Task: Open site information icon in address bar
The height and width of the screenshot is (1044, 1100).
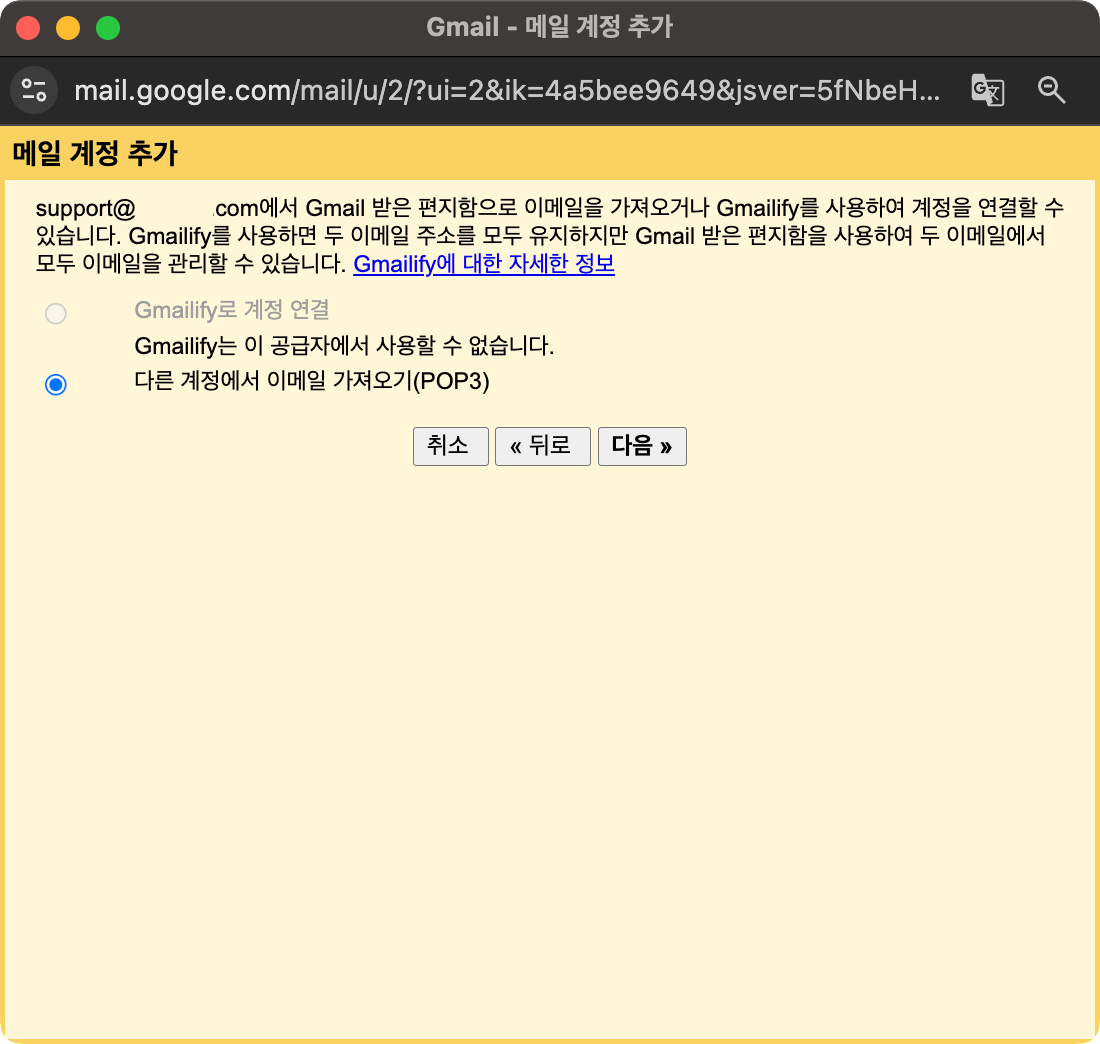Action: point(34,90)
